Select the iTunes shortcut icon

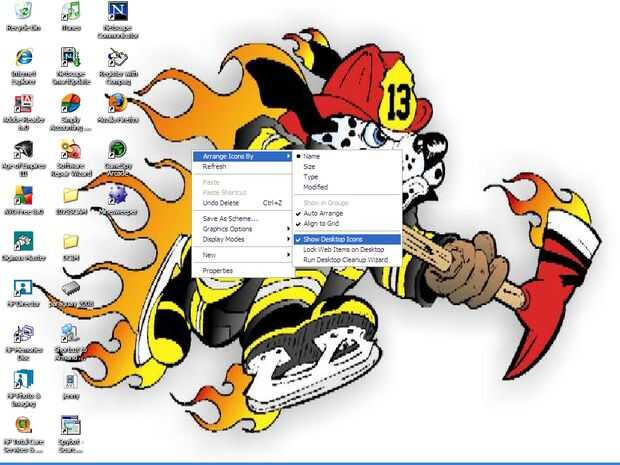click(x=71, y=11)
